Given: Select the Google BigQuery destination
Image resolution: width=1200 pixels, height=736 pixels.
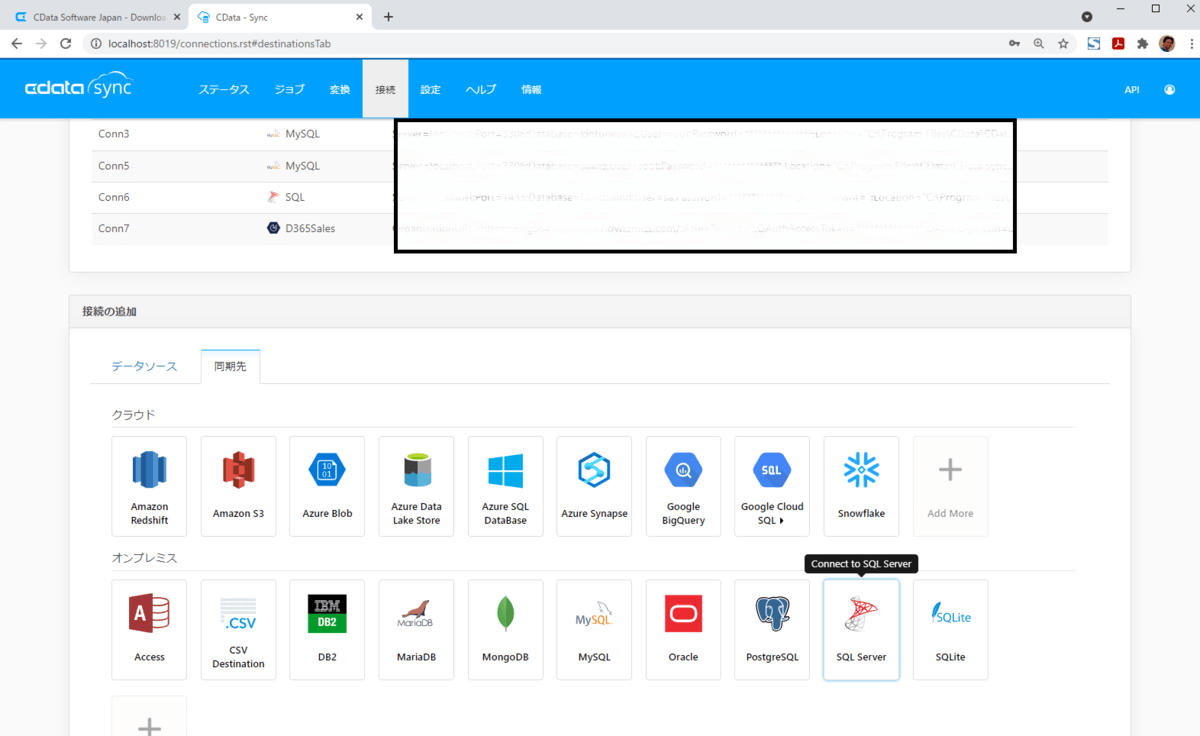Looking at the screenshot, I should coord(683,486).
